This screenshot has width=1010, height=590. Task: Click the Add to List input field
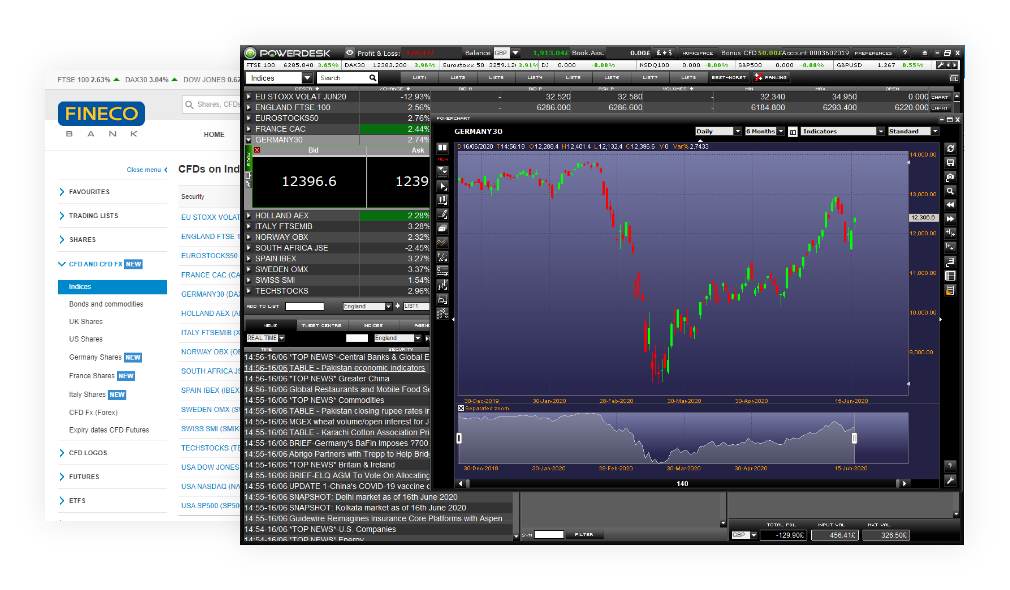[x=305, y=307]
